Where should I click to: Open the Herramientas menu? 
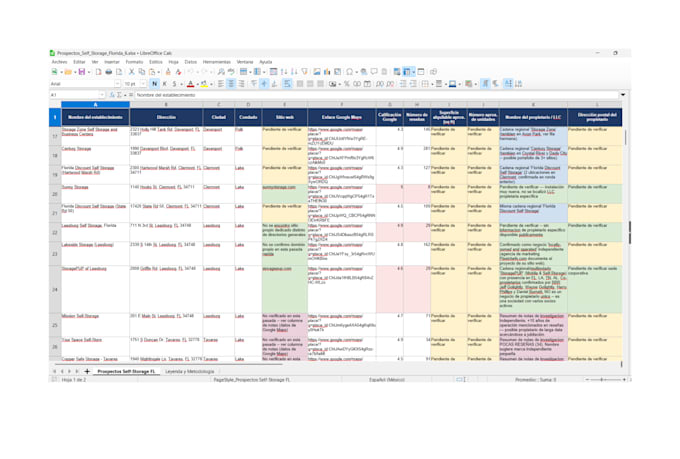(216, 62)
